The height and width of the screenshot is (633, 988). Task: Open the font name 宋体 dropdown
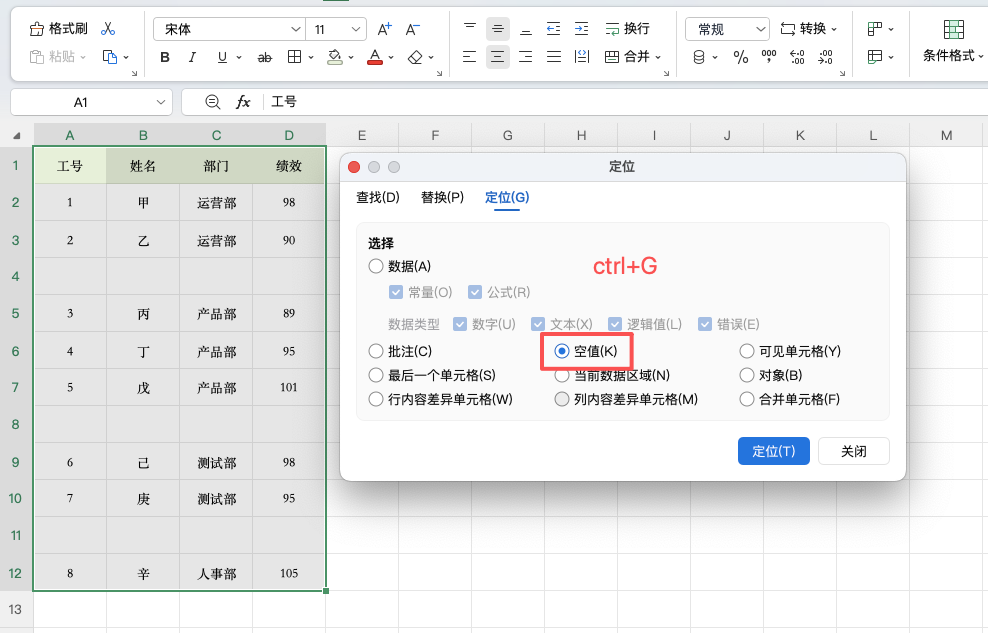pos(295,29)
